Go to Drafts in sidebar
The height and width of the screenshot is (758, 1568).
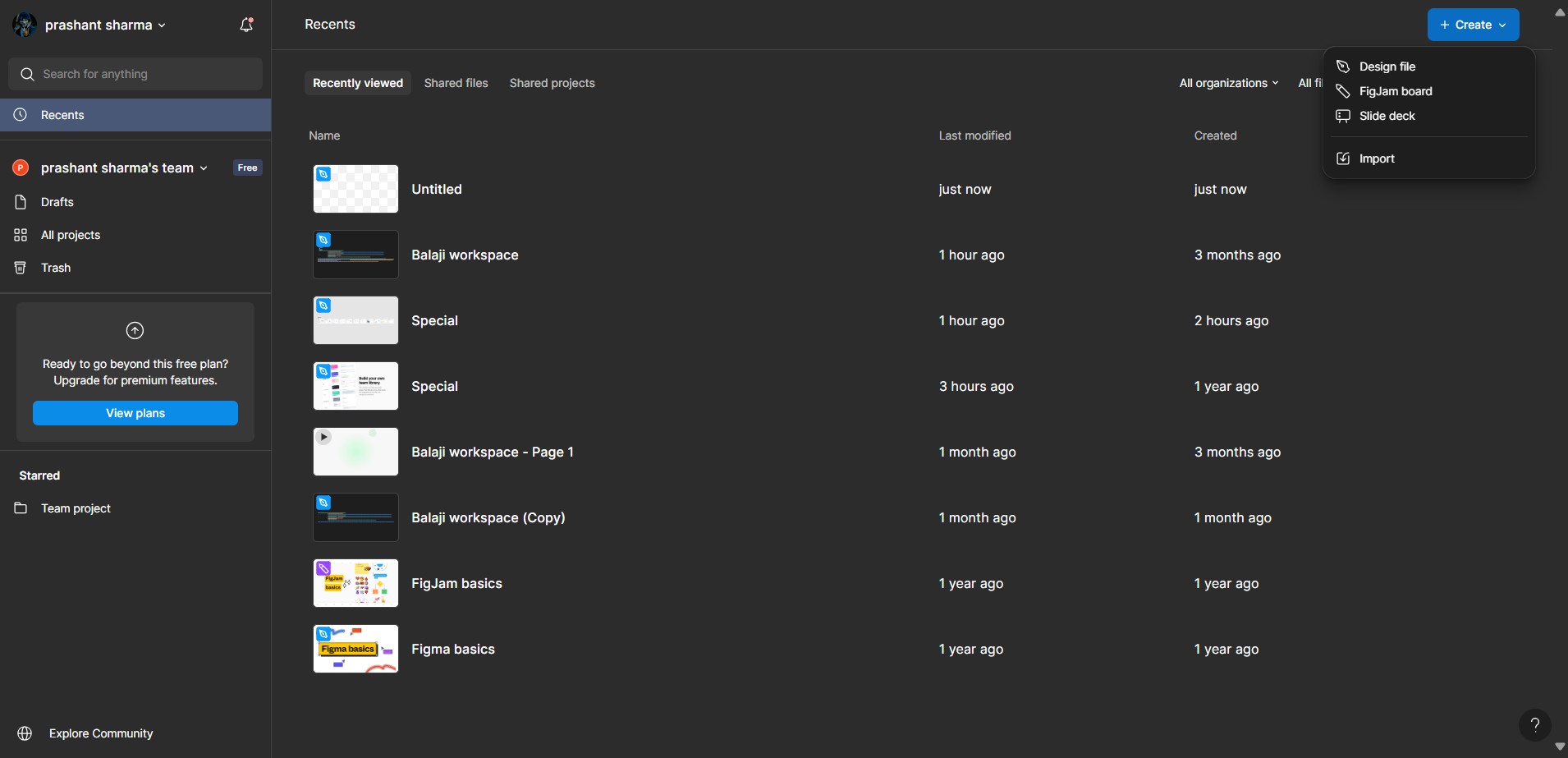(x=135, y=202)
